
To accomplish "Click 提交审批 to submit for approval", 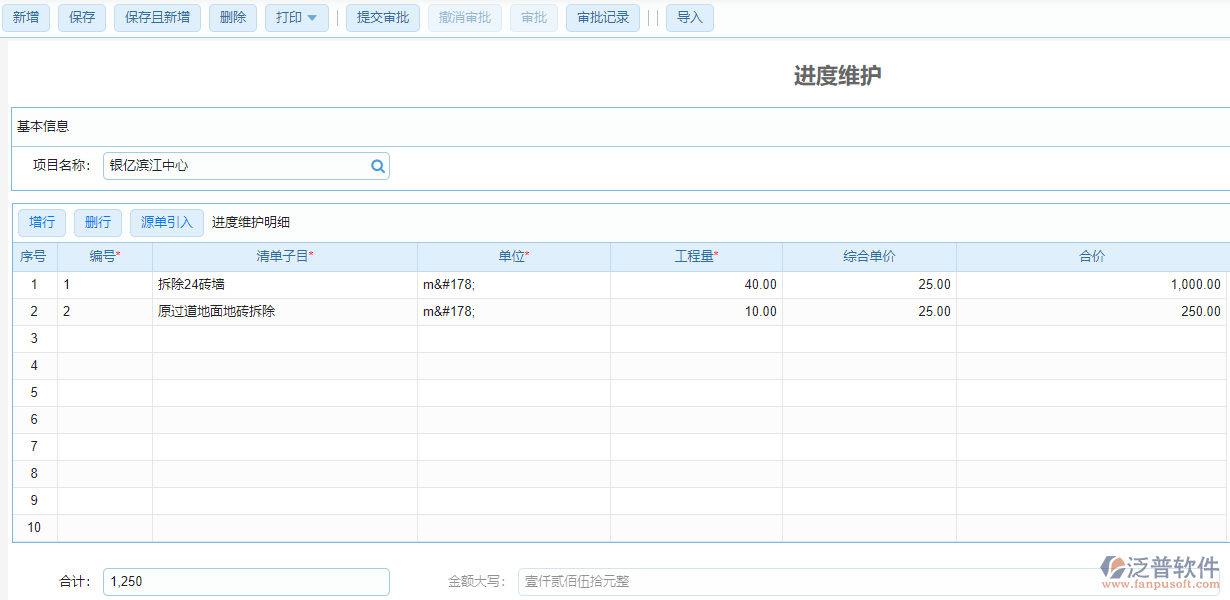I will (382, 17).
